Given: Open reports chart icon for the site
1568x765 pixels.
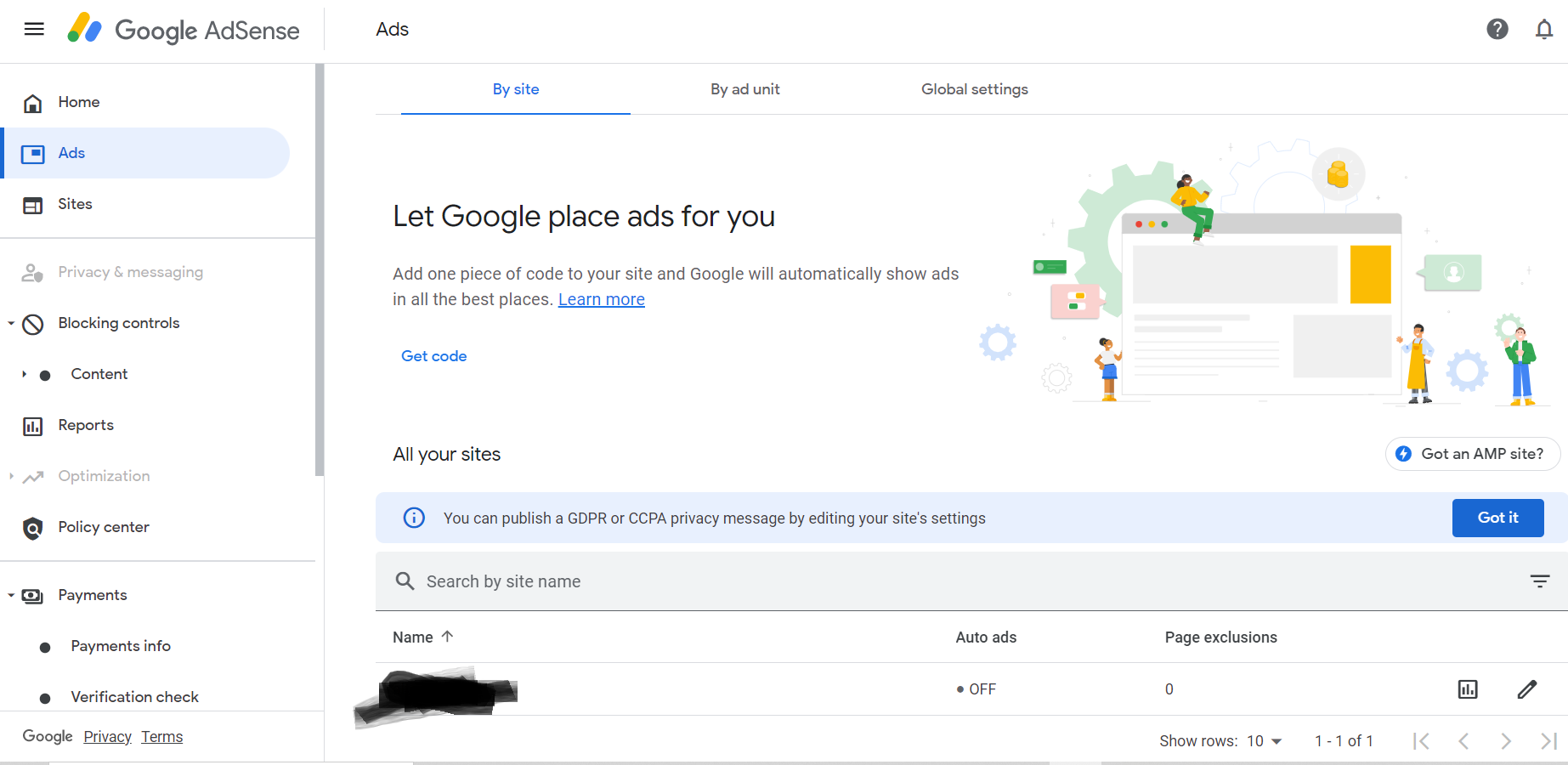Looking at the screenshot, I should (1468, 689).
